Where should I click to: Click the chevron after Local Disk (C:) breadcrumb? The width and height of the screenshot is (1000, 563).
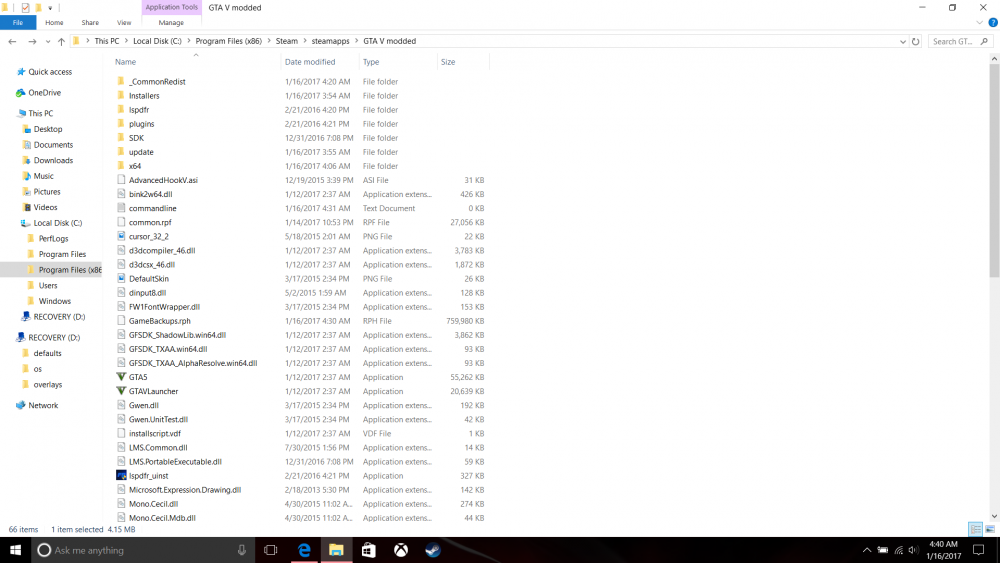(x=189, y=41)
